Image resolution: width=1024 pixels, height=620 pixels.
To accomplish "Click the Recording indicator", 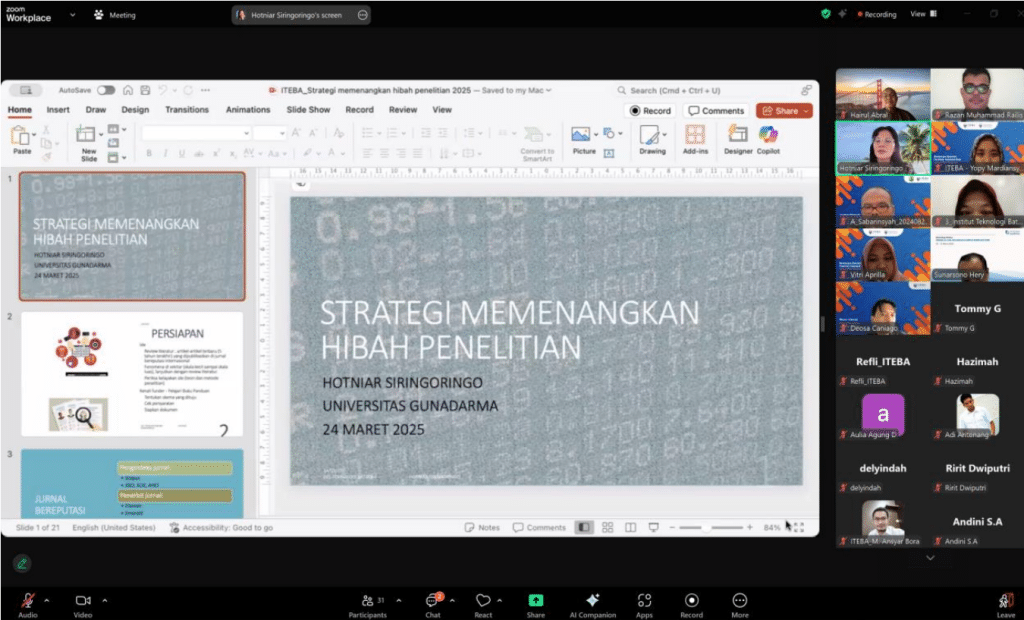I will click(877, 14).
